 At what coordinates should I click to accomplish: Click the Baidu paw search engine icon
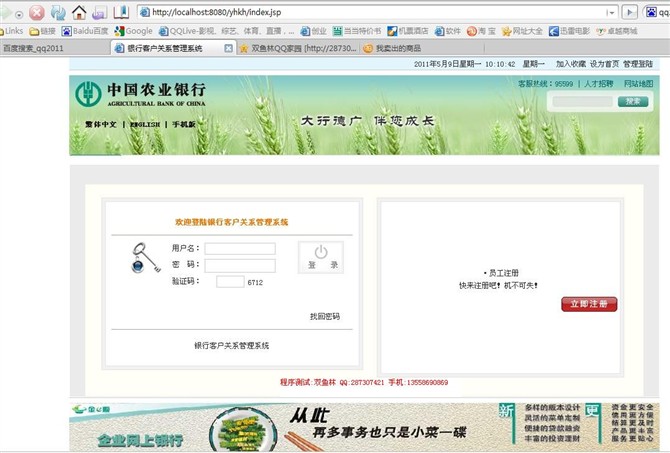click(652, 12)
